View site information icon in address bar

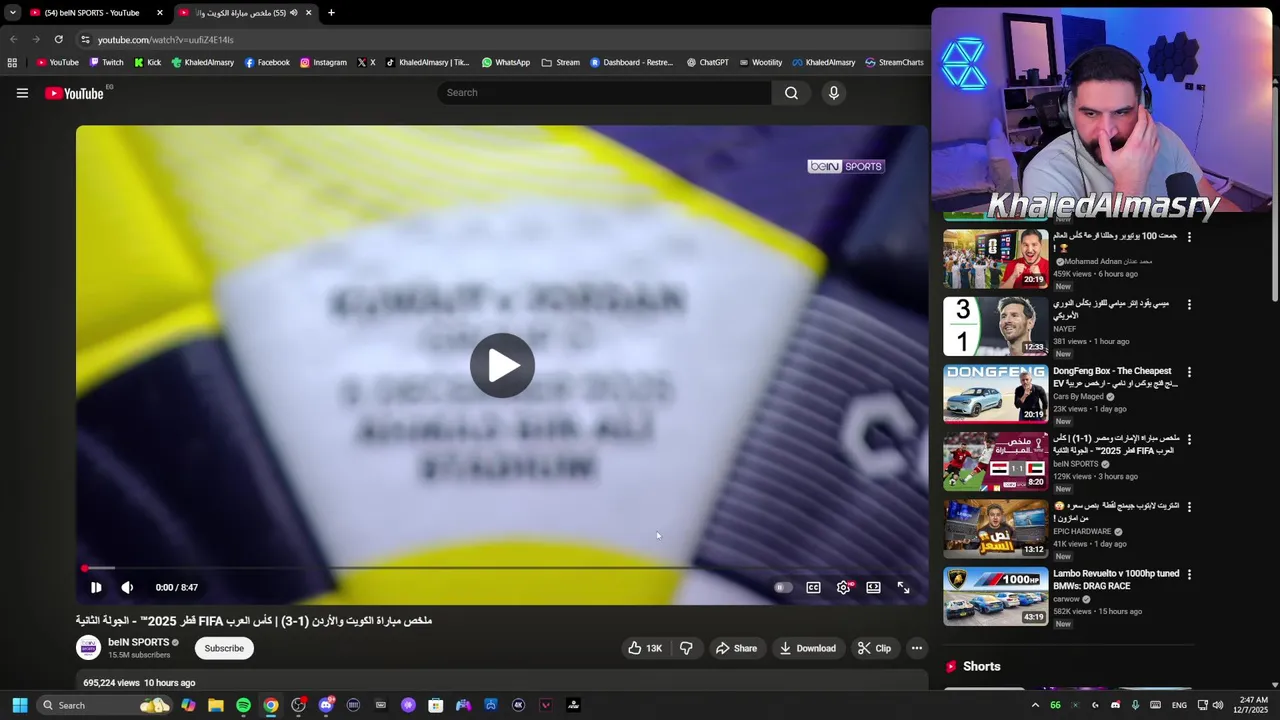[x=85, y=40]
